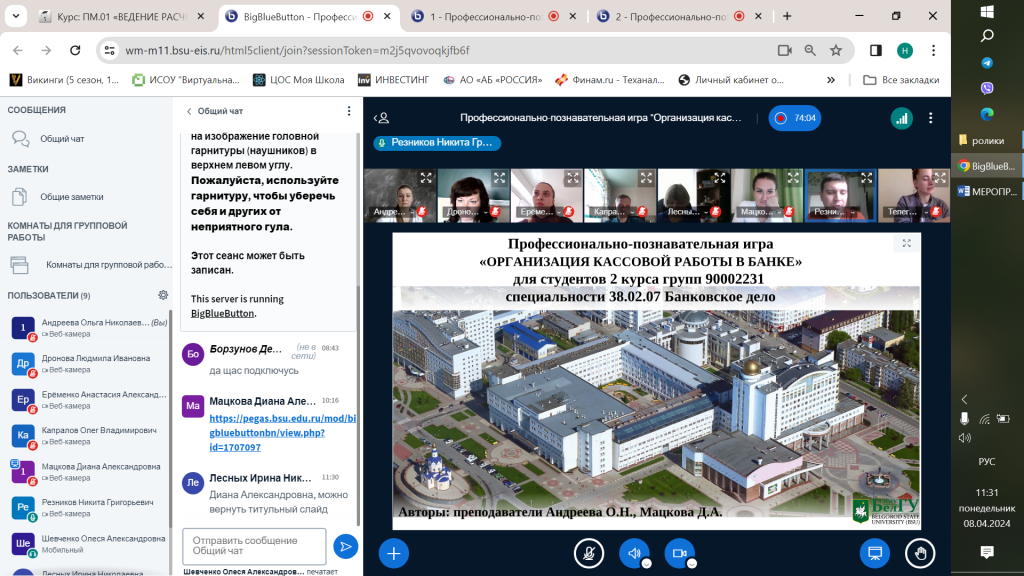Open camera permission icon in address bar
Image resolution: width=1024 pixels, height=576 pixels.
[x=784, y=50]
